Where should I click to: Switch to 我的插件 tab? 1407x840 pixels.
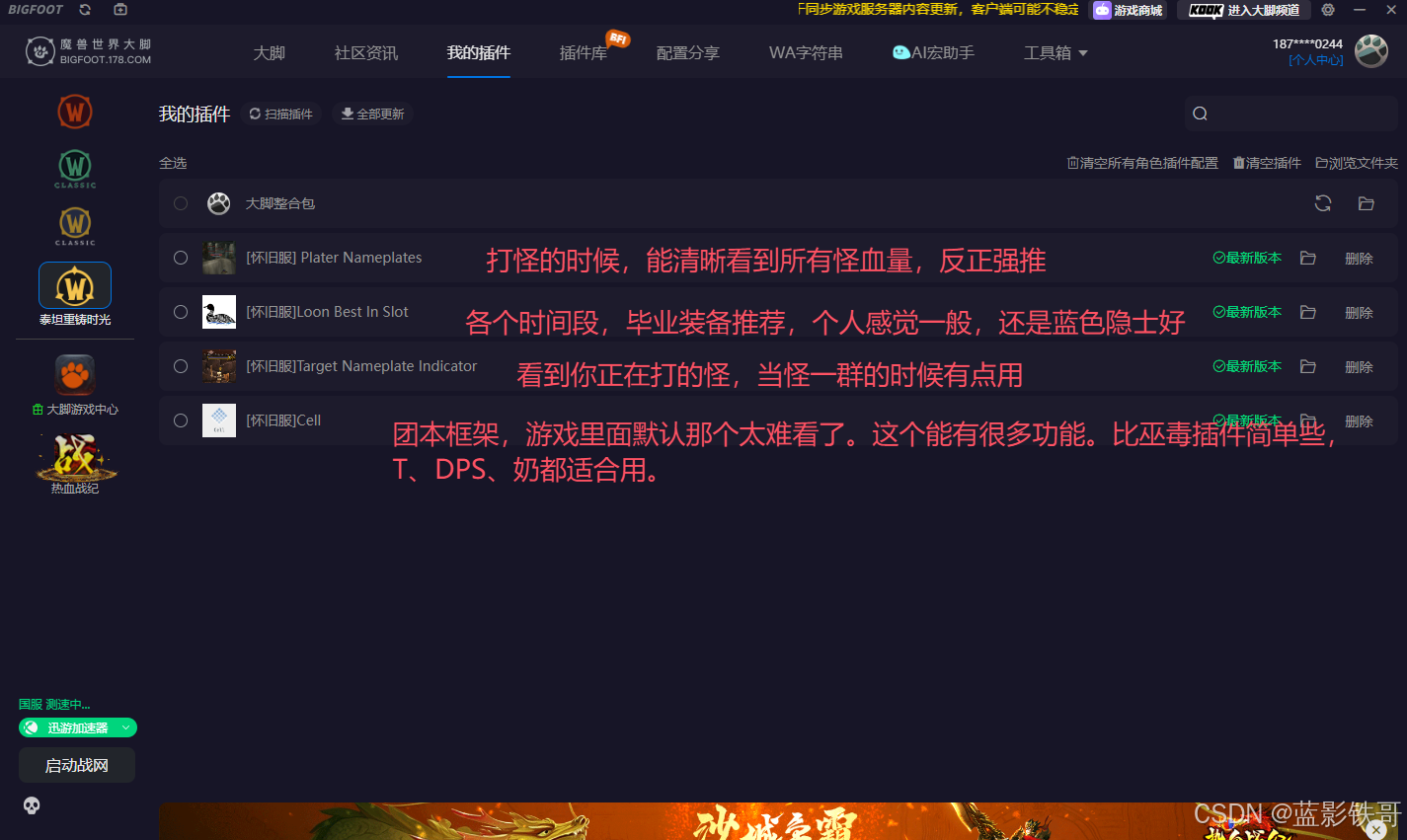tap(479, 53)
